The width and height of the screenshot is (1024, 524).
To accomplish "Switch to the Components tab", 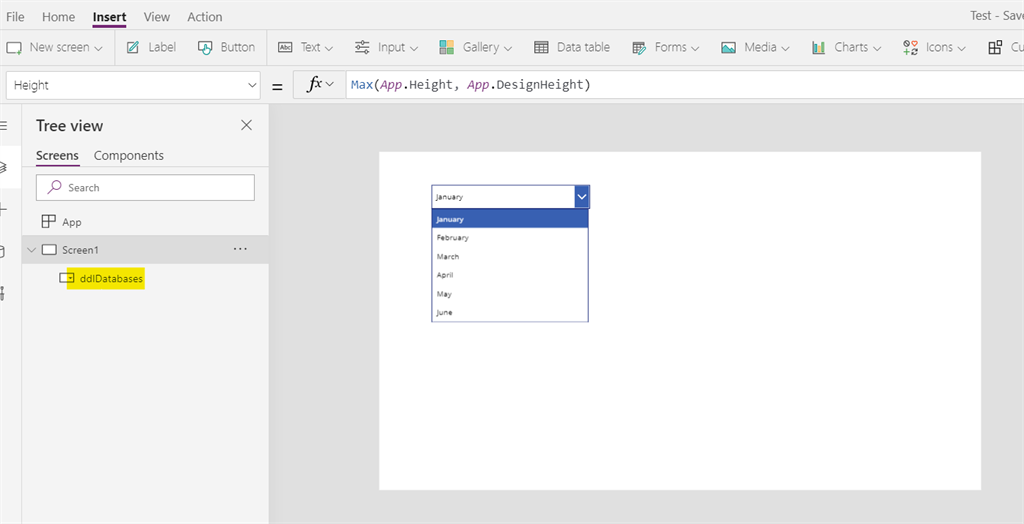I will coord(129,156).
